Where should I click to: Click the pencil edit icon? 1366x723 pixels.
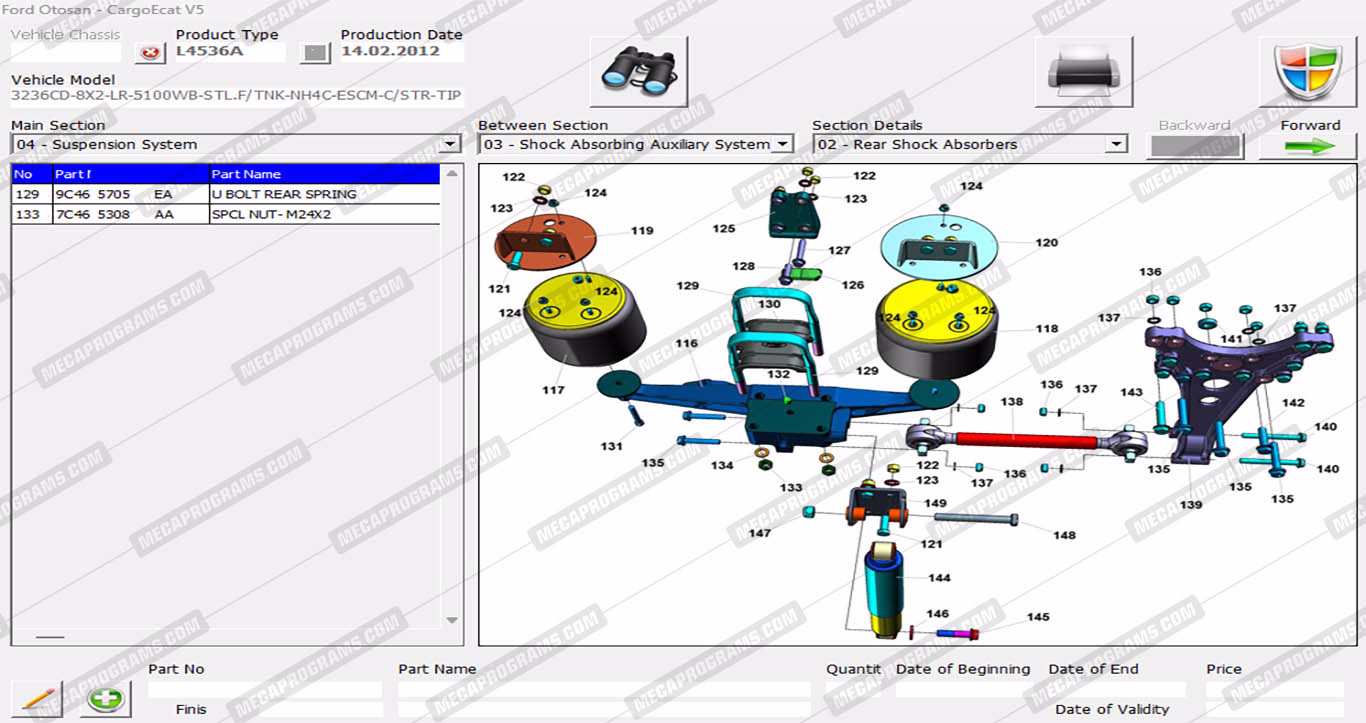point(37,698)
